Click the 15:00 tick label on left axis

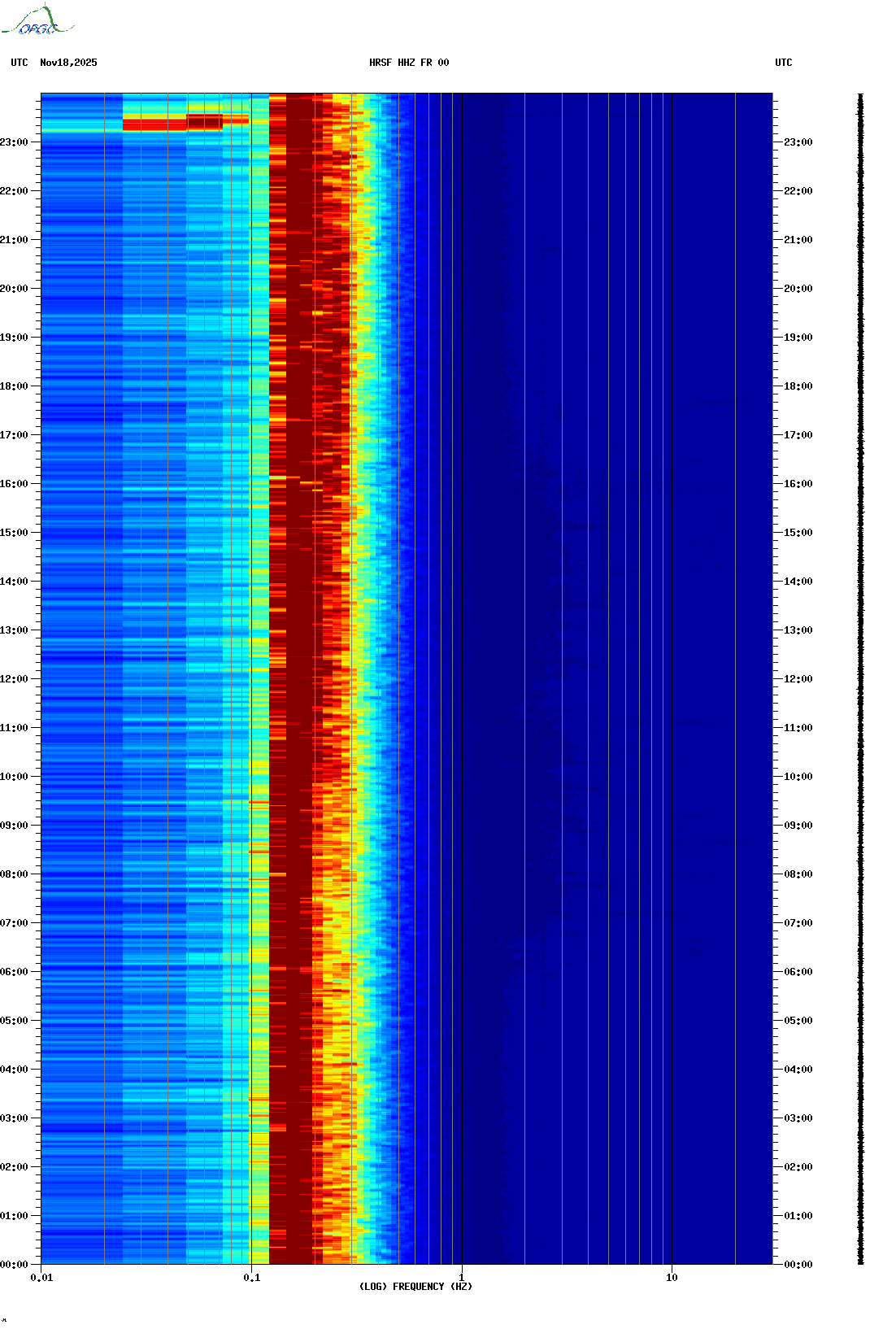(14, 533)
